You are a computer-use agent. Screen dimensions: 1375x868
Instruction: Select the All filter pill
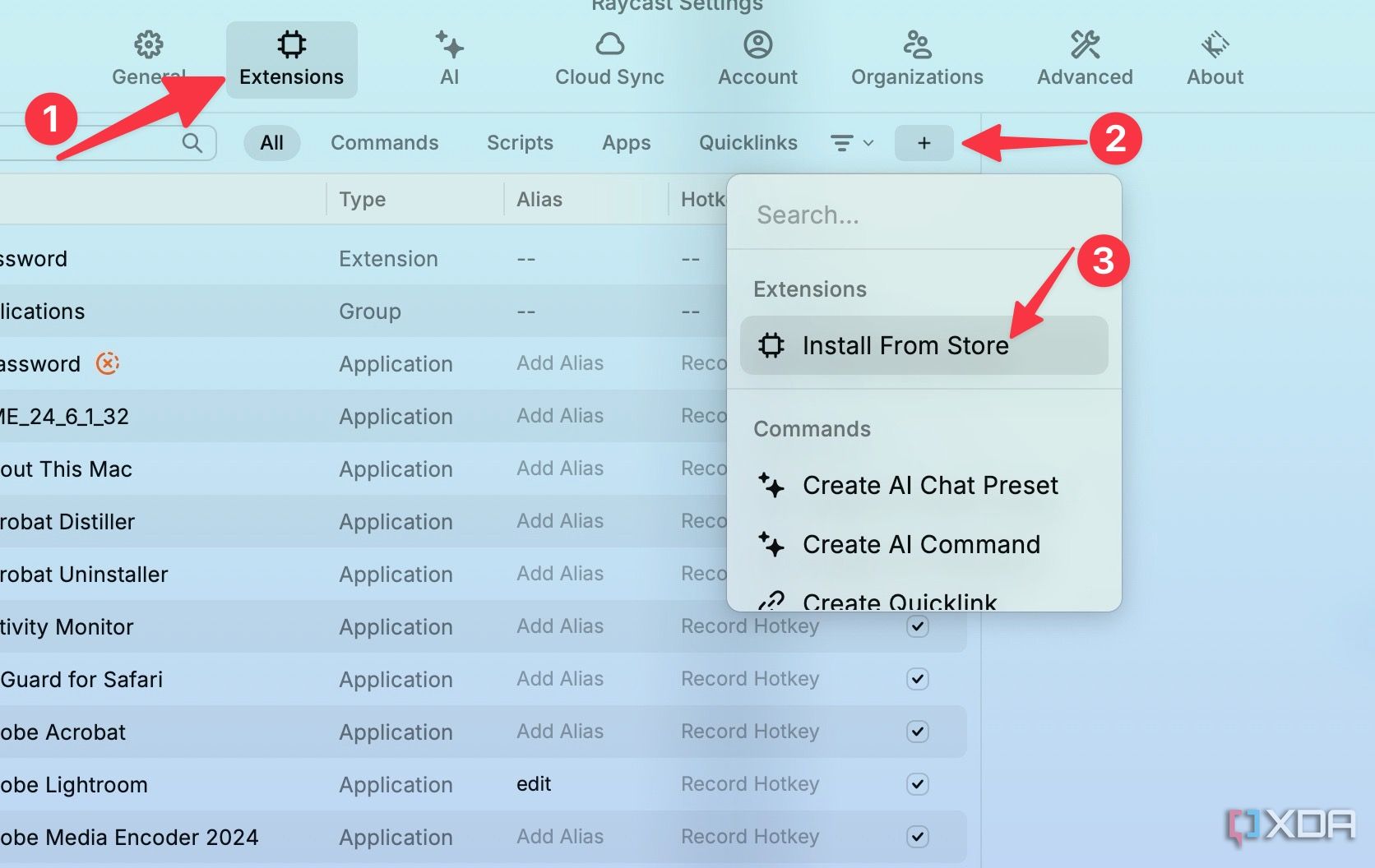272,143
